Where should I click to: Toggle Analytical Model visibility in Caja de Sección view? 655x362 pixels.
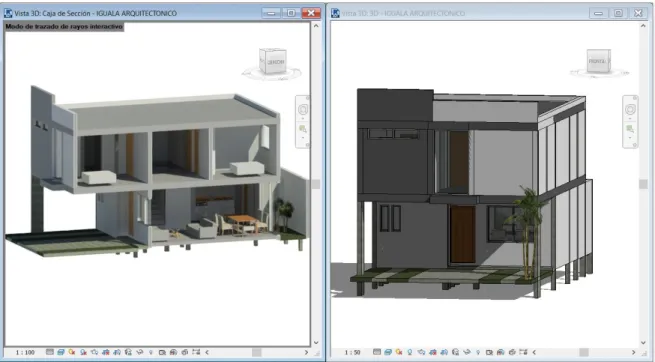coord(173,352)
